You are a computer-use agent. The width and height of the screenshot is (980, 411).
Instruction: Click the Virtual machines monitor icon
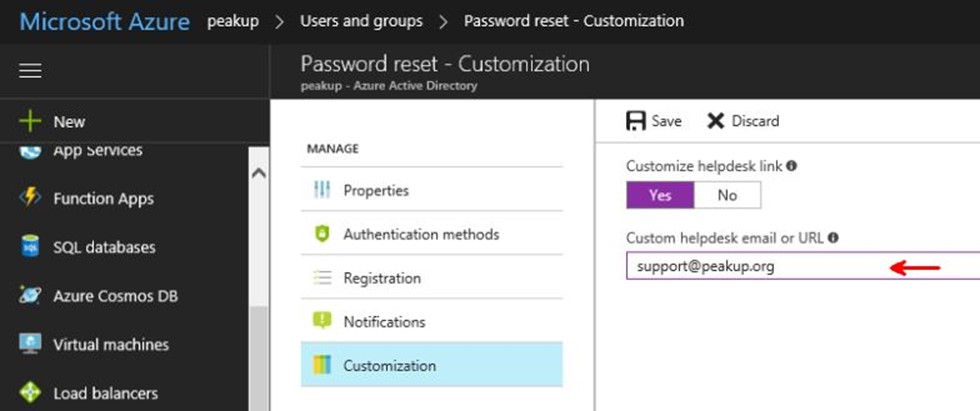coord(30,344)
